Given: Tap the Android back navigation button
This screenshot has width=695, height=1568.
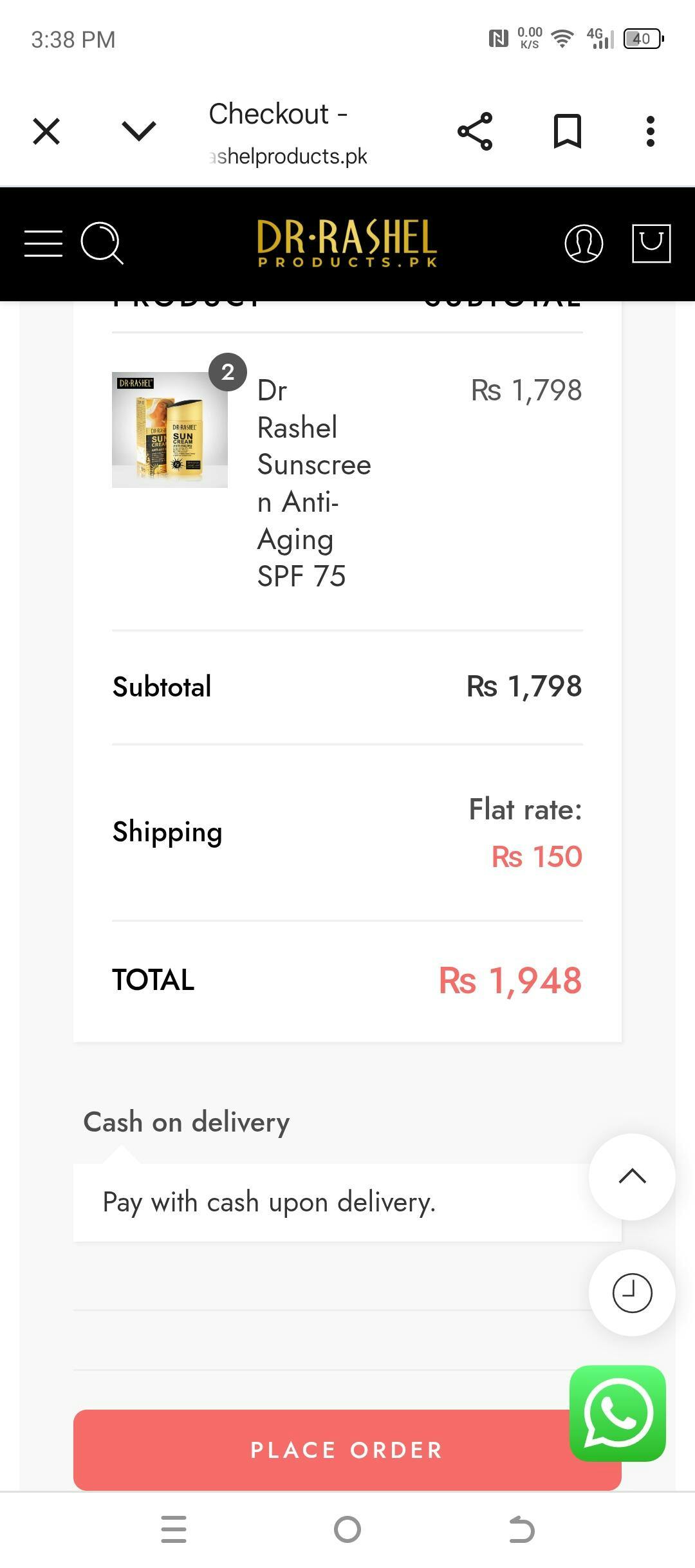Looking at the screenshot, I should (x=521, y=1529).
